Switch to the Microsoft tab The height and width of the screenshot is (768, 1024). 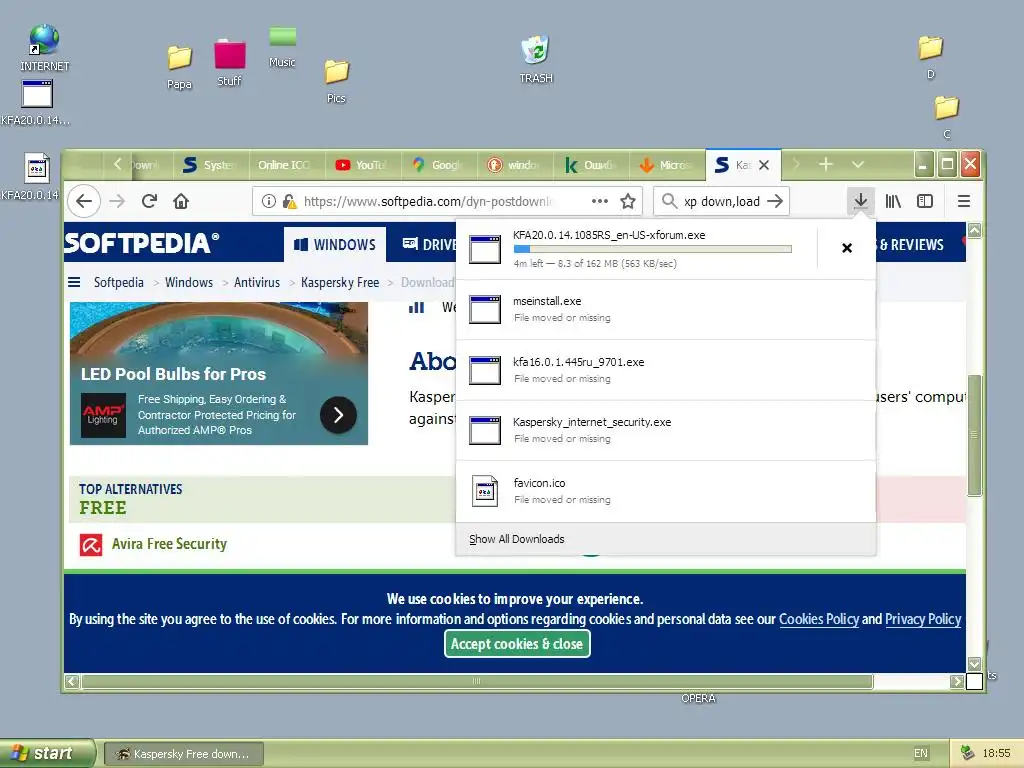tap(666, 165)
